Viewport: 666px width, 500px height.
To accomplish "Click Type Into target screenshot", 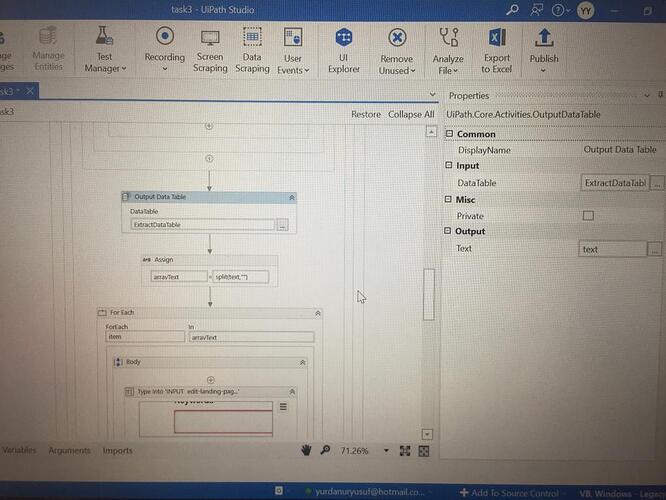I will pyautogui.click(x=206, y=419).
